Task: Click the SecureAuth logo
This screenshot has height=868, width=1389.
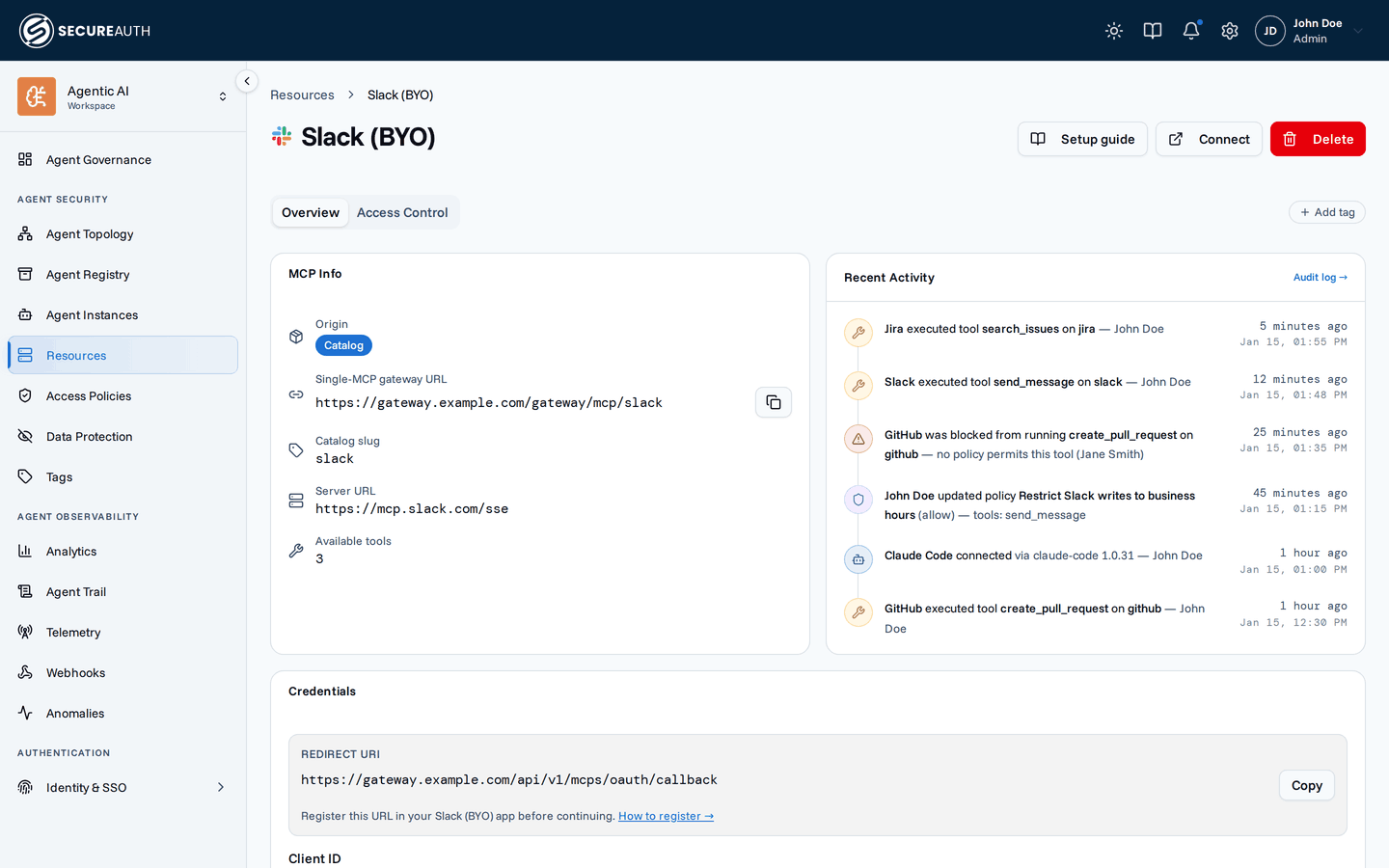Action: click(85, 31)
